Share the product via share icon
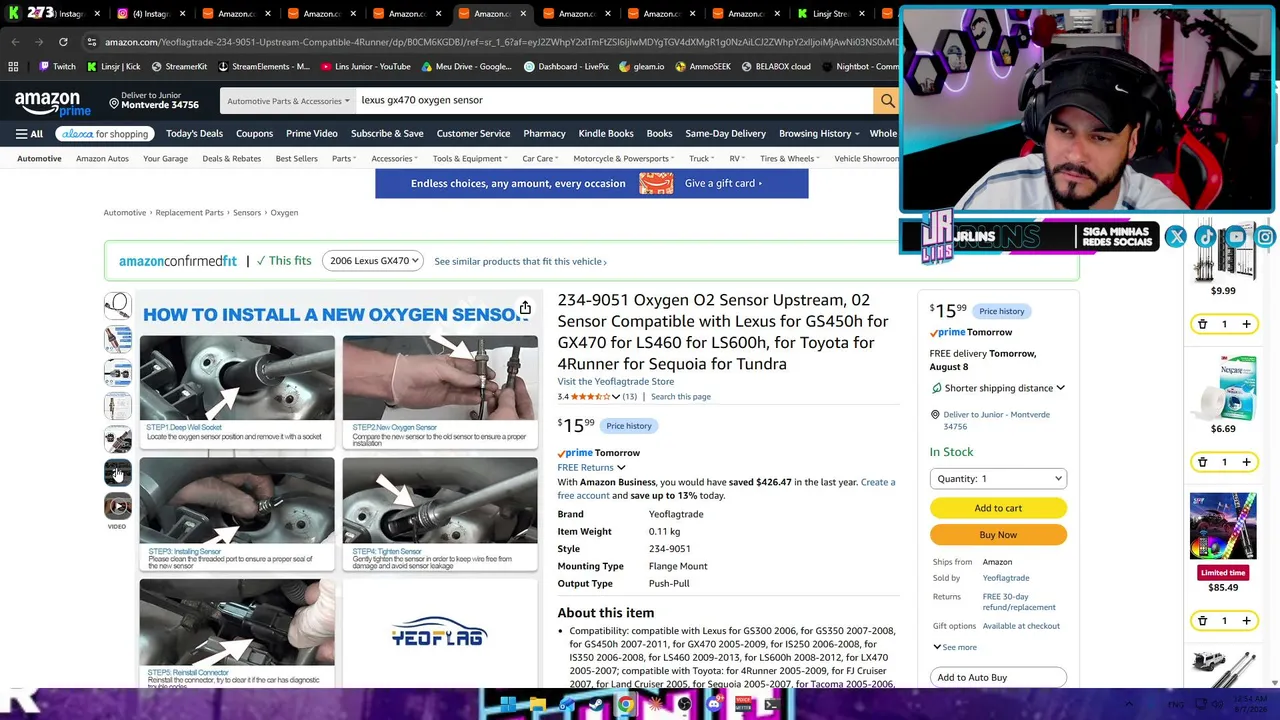 (524, 308)
